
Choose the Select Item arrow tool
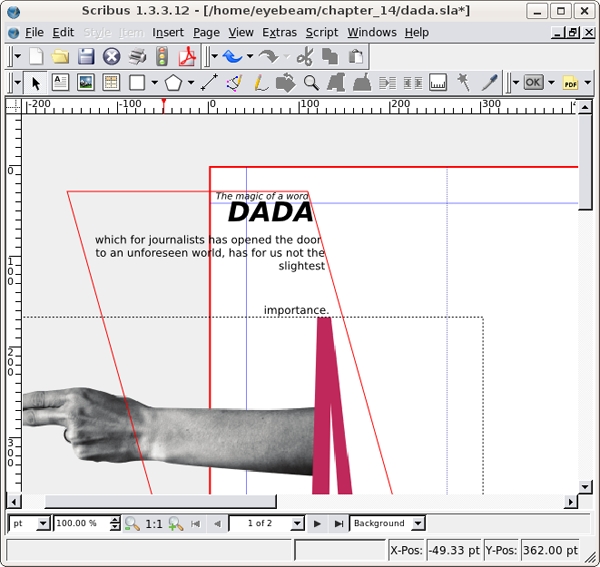click(x=36, y=83)
